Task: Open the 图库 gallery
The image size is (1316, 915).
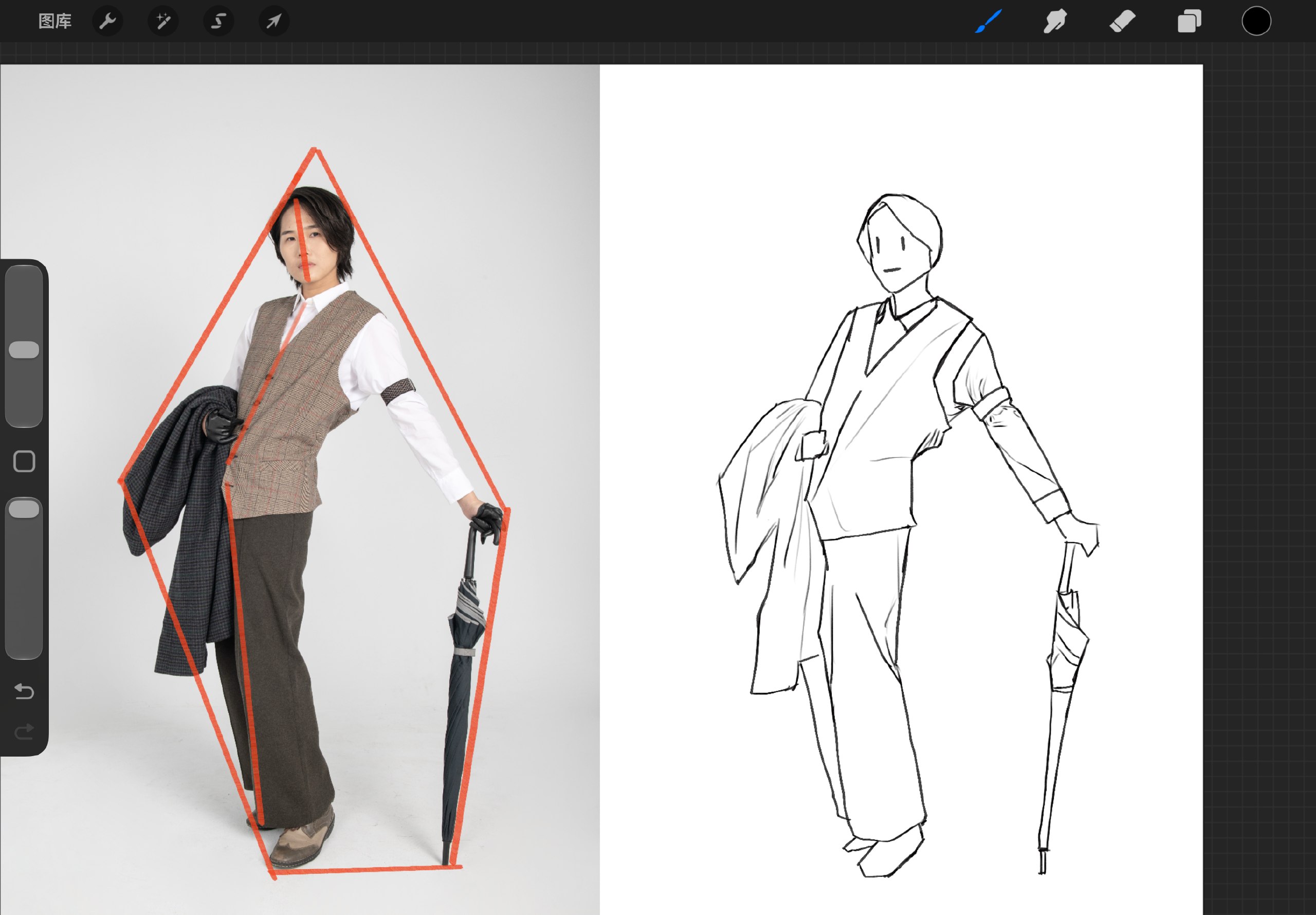Action: click(55, 21)
